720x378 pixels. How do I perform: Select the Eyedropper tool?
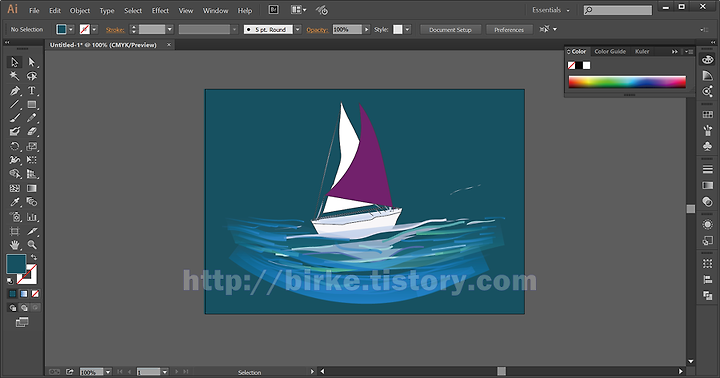(x=15, y=202)
